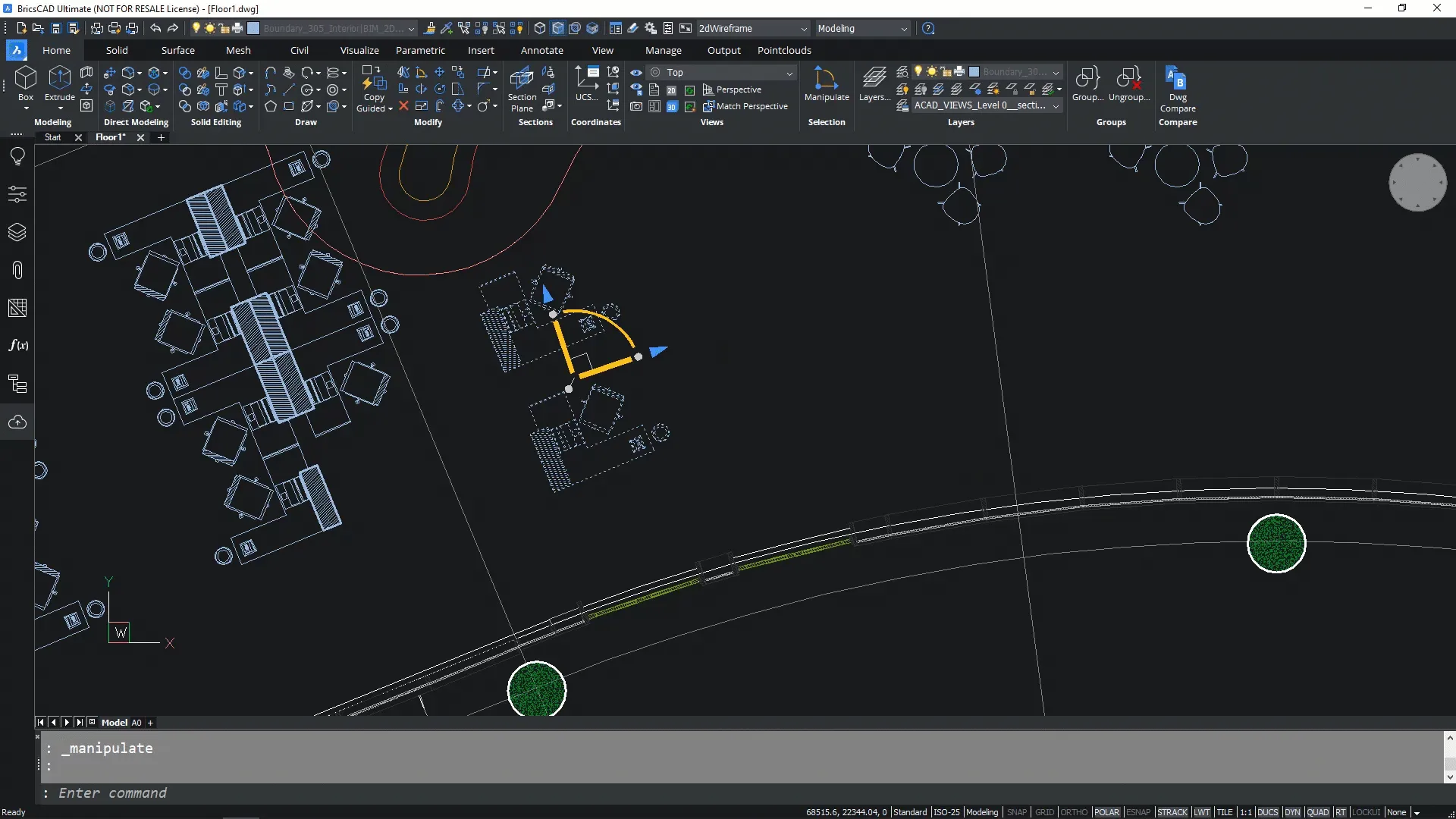Open the Section Plane tool

tap(522, 87)
